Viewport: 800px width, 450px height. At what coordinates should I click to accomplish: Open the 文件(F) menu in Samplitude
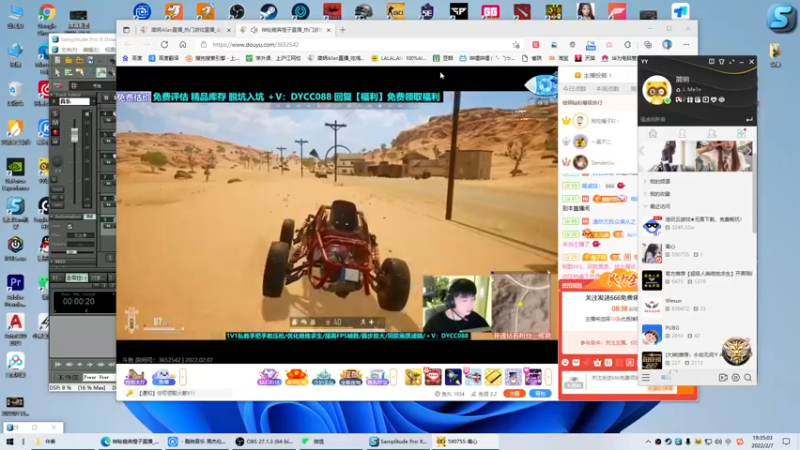(x=69, y=50)
